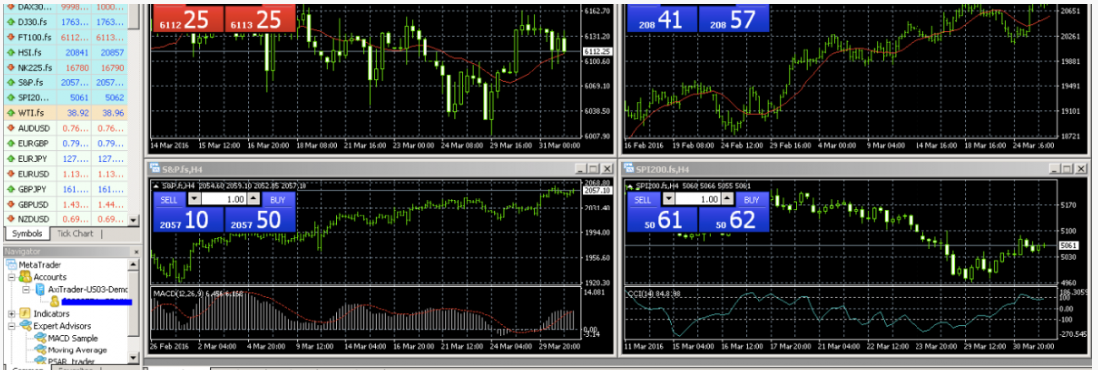Collapse one-click trading panel on SPI200.fs chart
The height and width of the screenshot is (370, 1098).
[x=630, y=186]
